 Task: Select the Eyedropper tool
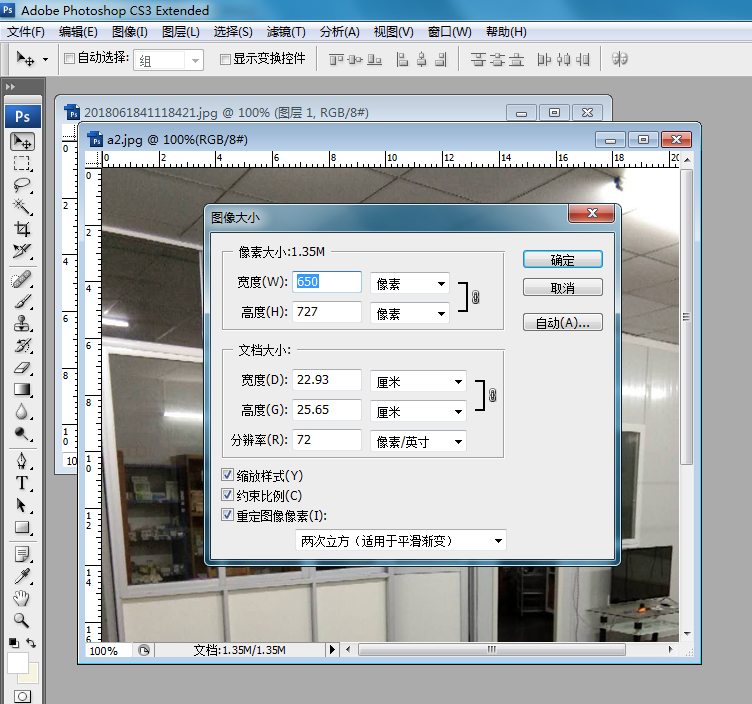[22, 575]
